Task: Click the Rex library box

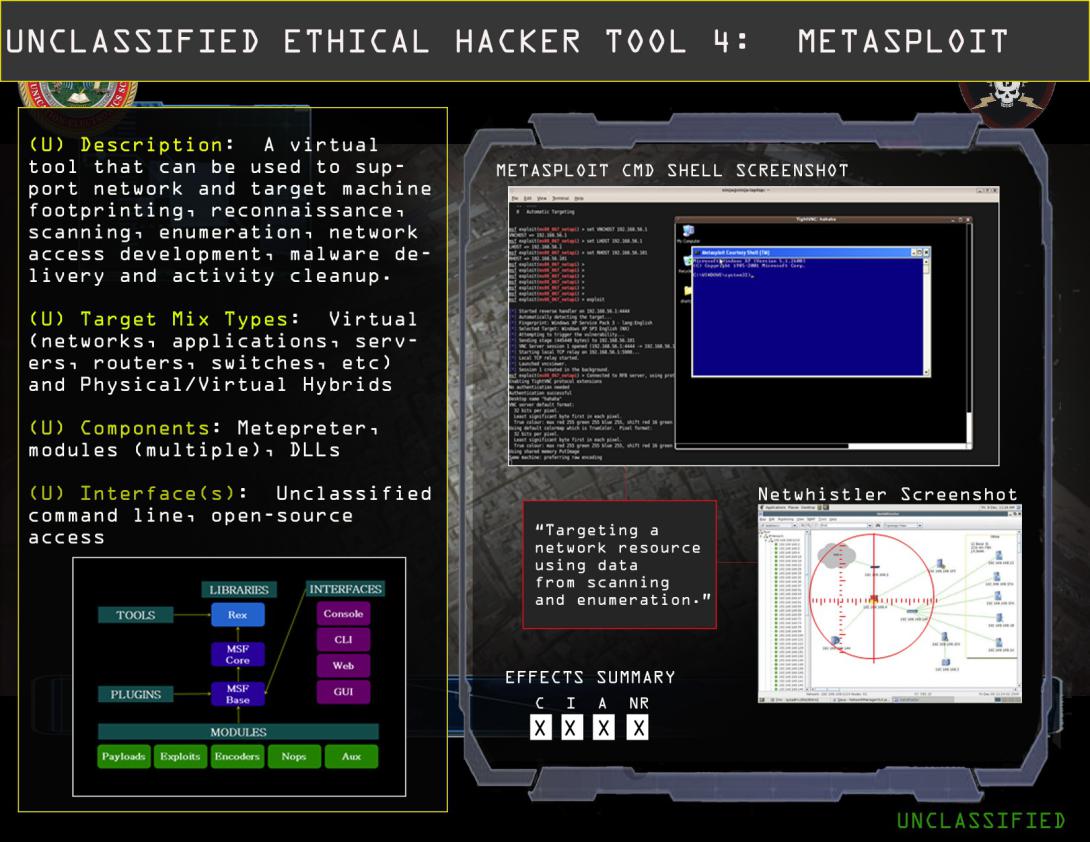Action: pyautogui.click(x=238, y=615)
